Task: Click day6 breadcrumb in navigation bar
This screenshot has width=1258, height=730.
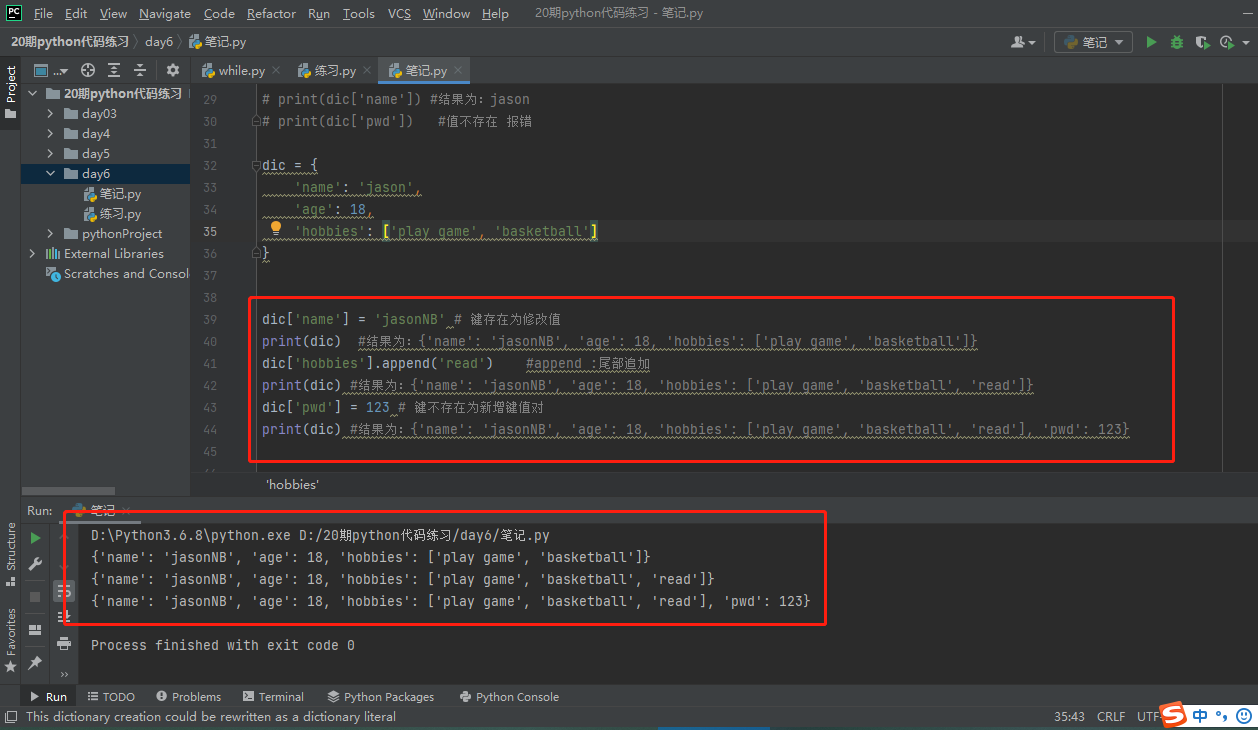Action: pyautogui.click(x=159, y=42)
